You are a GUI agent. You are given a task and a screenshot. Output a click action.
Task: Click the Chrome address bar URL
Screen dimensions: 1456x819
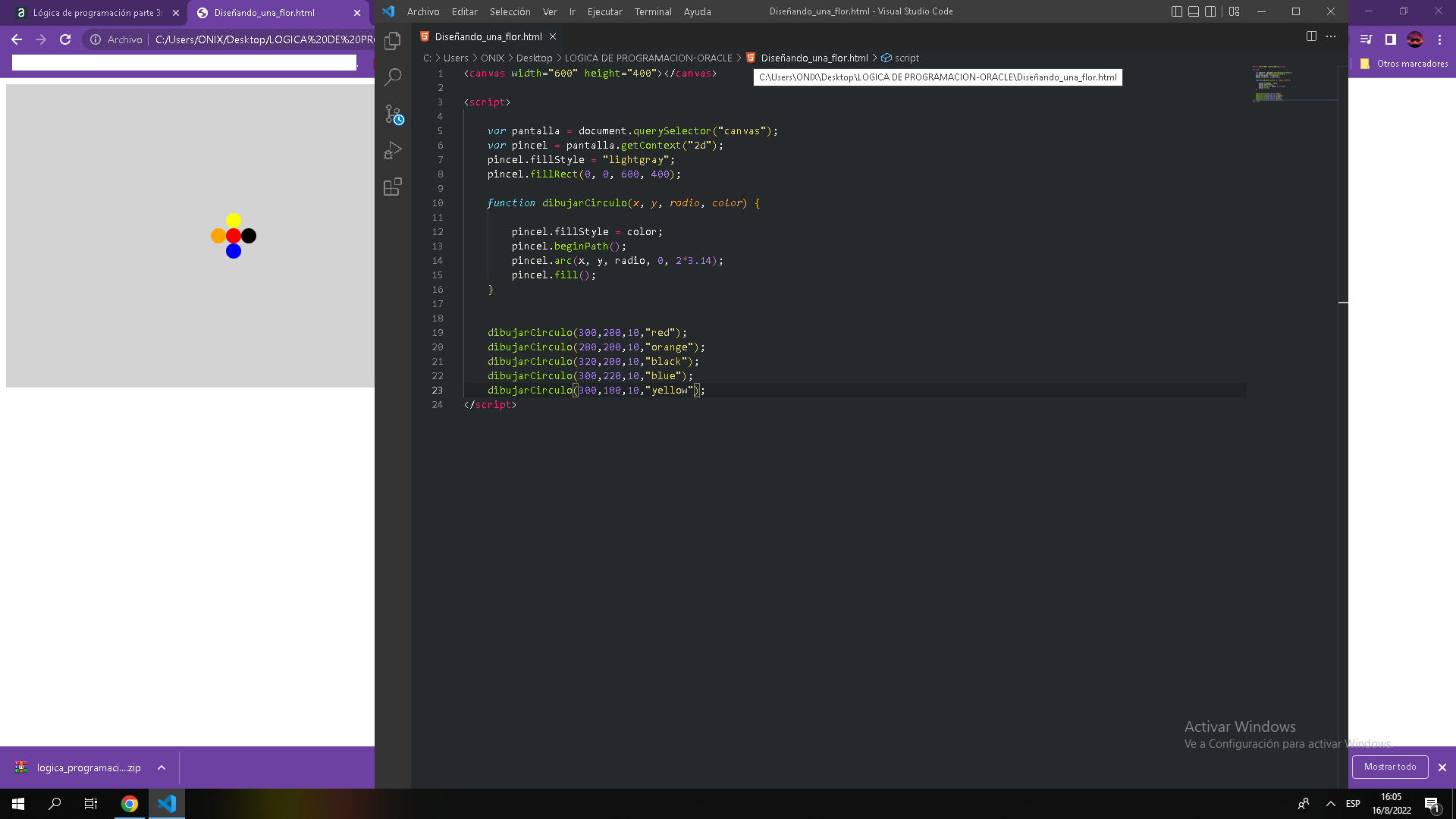(x=264, y=39)
